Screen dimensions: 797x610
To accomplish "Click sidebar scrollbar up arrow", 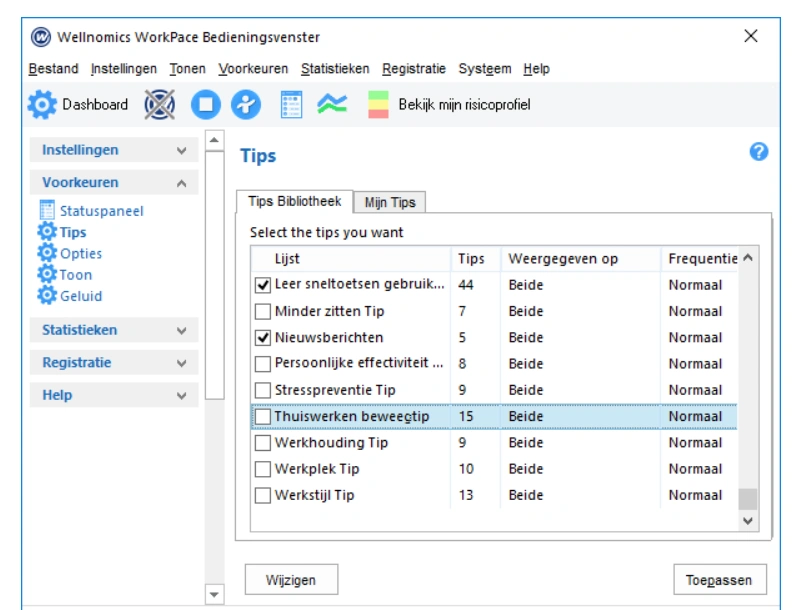I will pos(214,140).
